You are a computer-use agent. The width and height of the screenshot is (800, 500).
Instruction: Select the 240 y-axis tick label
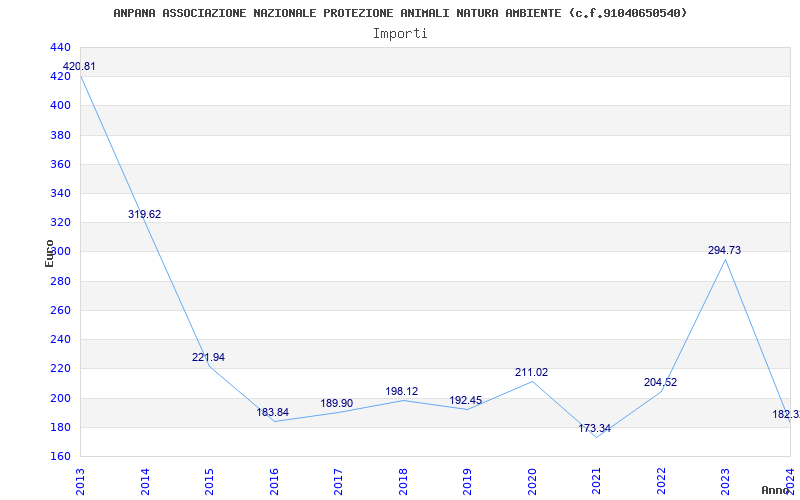pyautogui.click(x=60, y=339)
